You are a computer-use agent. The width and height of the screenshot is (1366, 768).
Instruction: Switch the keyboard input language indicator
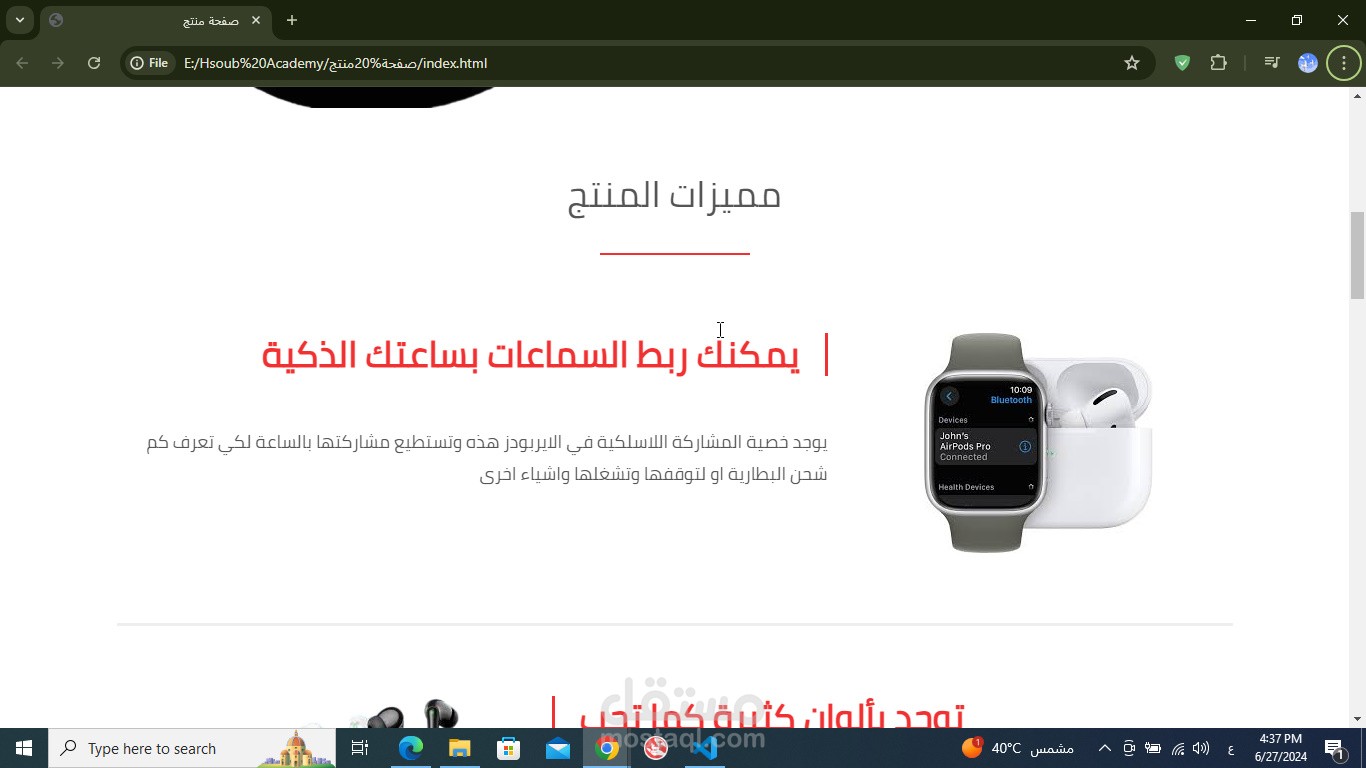tap(1230, 748)
